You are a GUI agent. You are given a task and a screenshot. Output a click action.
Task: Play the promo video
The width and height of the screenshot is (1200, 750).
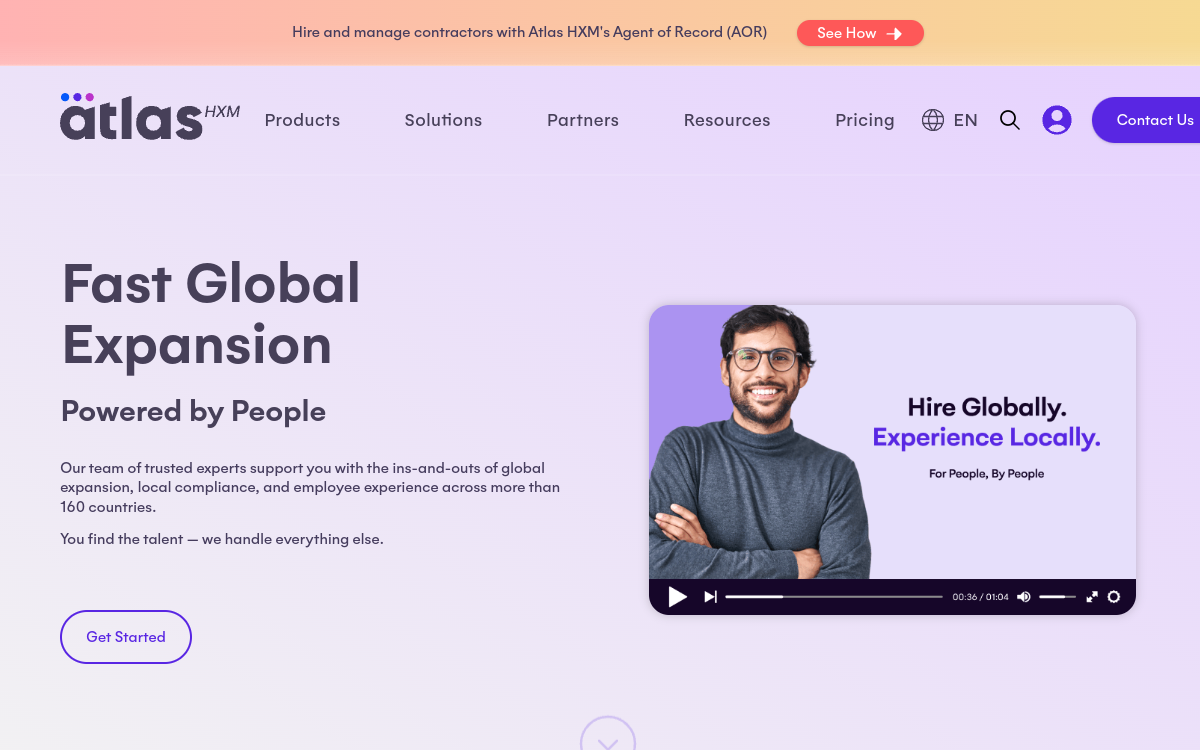pos(678,597)
